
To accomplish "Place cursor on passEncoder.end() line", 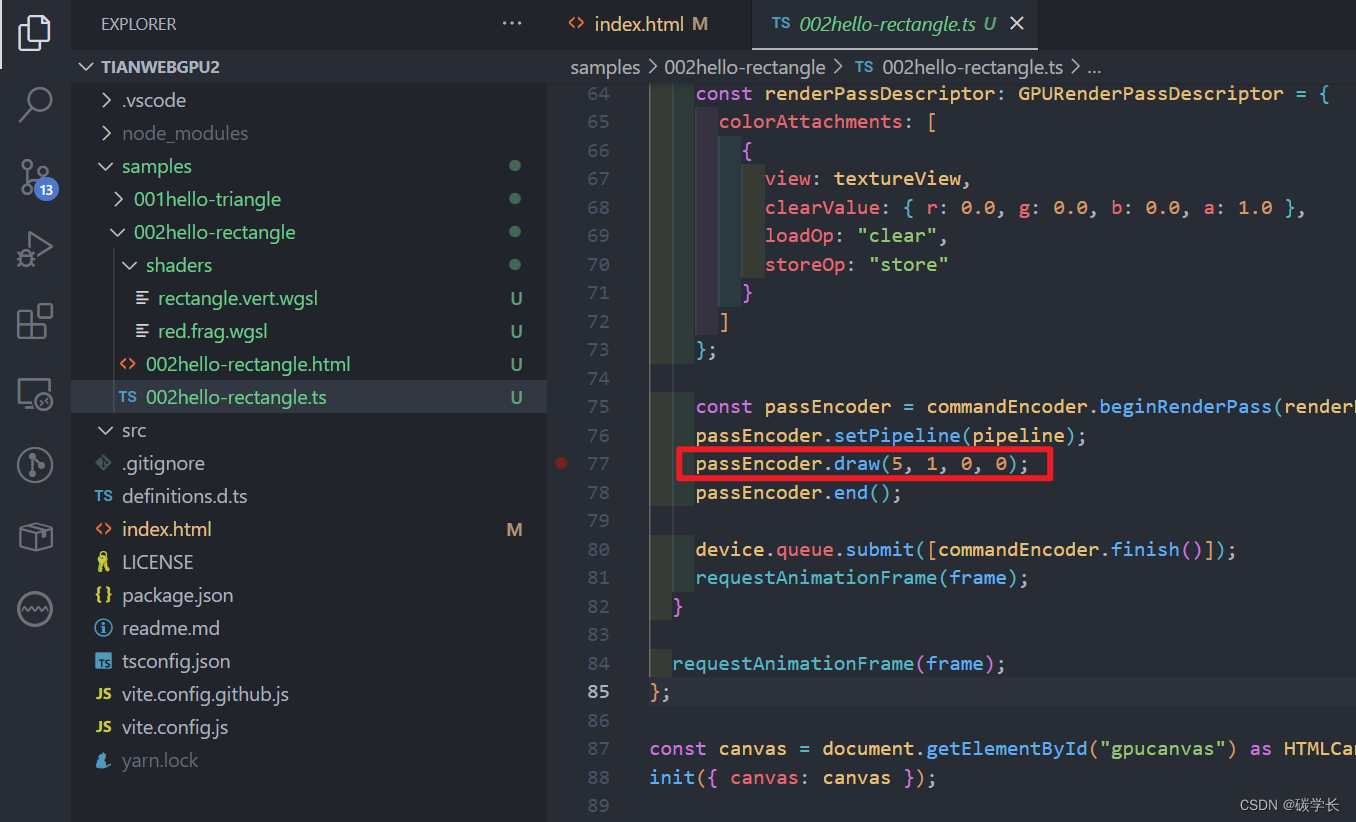I will pyautogui.click(x=798, y=493).
